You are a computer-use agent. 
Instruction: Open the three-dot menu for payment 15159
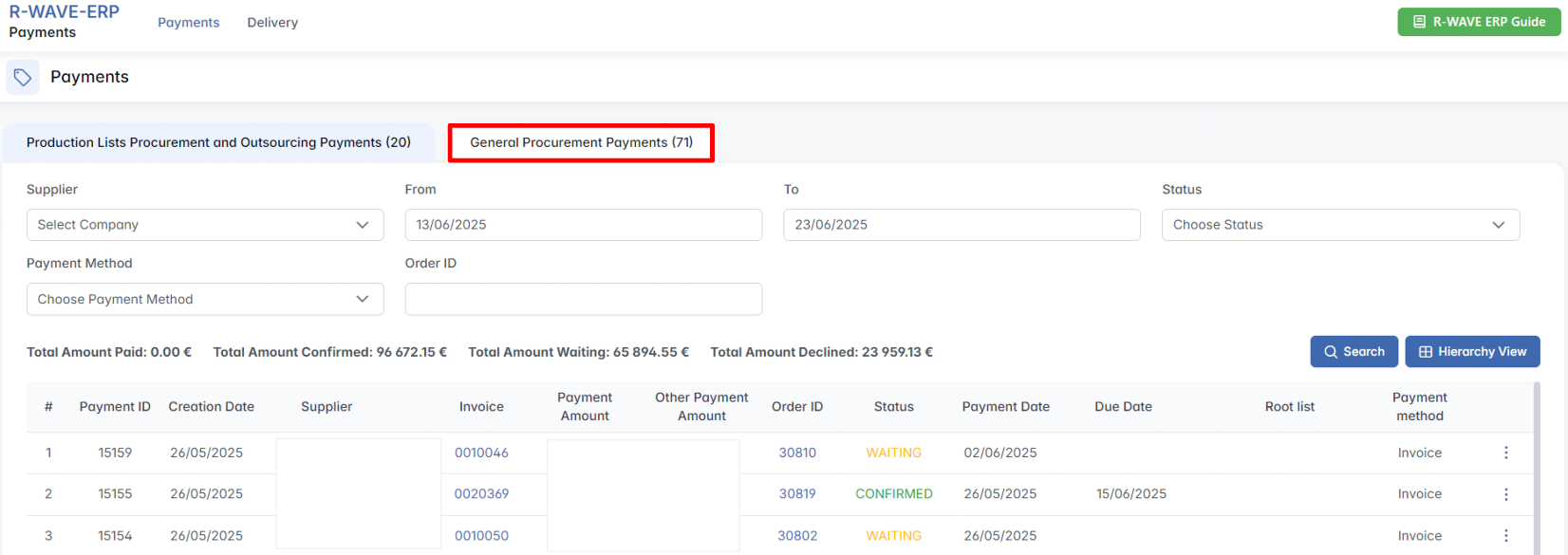[x=1505, y=453]
